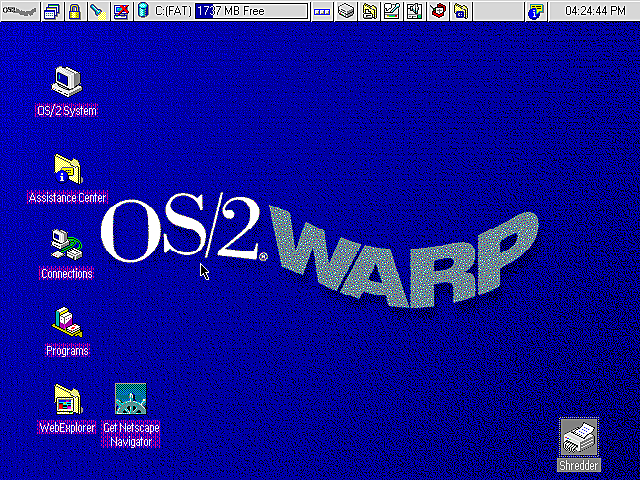Open the OS/2 Warp menu button
The height and width of the screenshot is (480, 640).
(x=20, y=11)
